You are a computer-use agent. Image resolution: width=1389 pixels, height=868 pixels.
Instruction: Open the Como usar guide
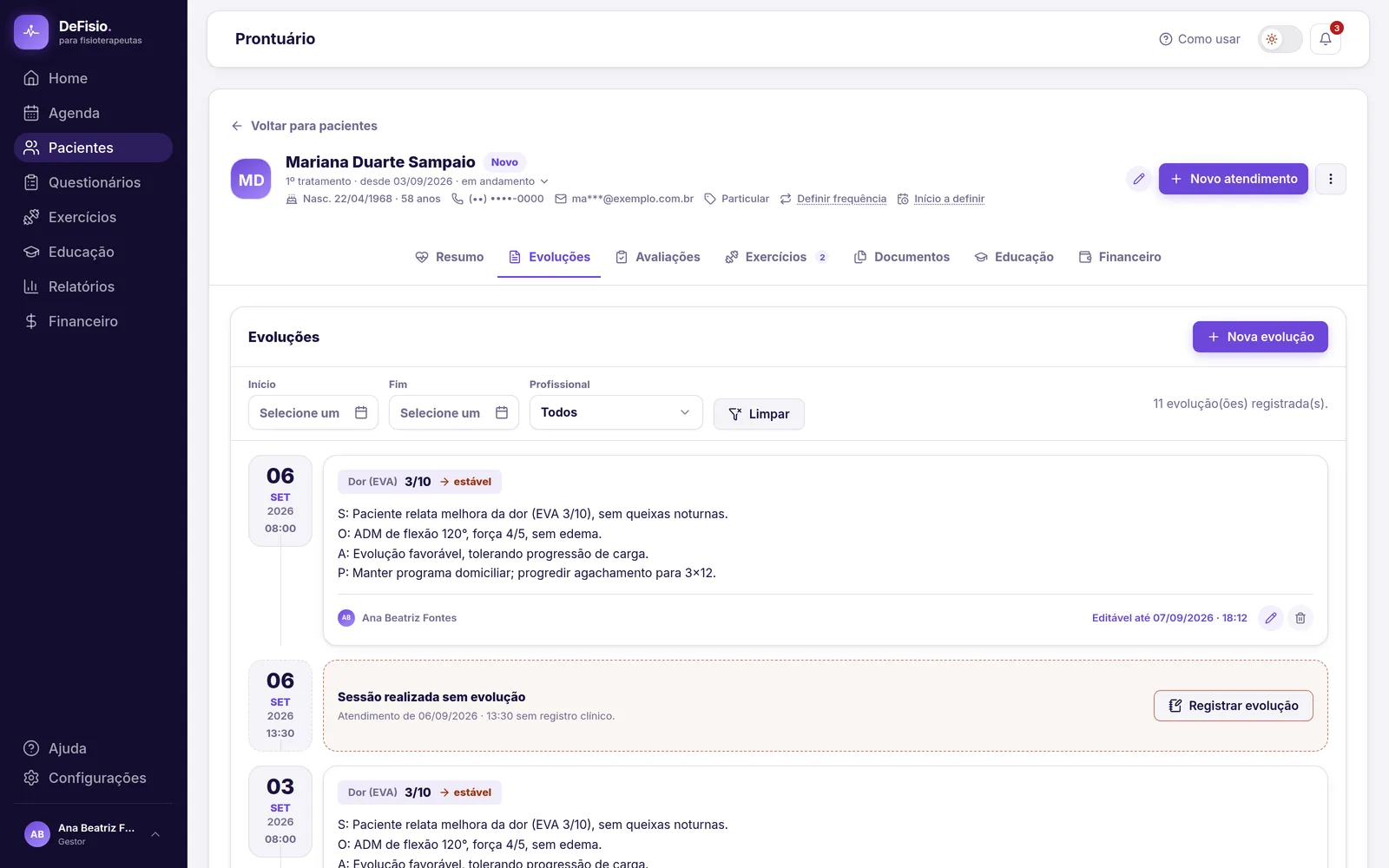[1200, 39]
